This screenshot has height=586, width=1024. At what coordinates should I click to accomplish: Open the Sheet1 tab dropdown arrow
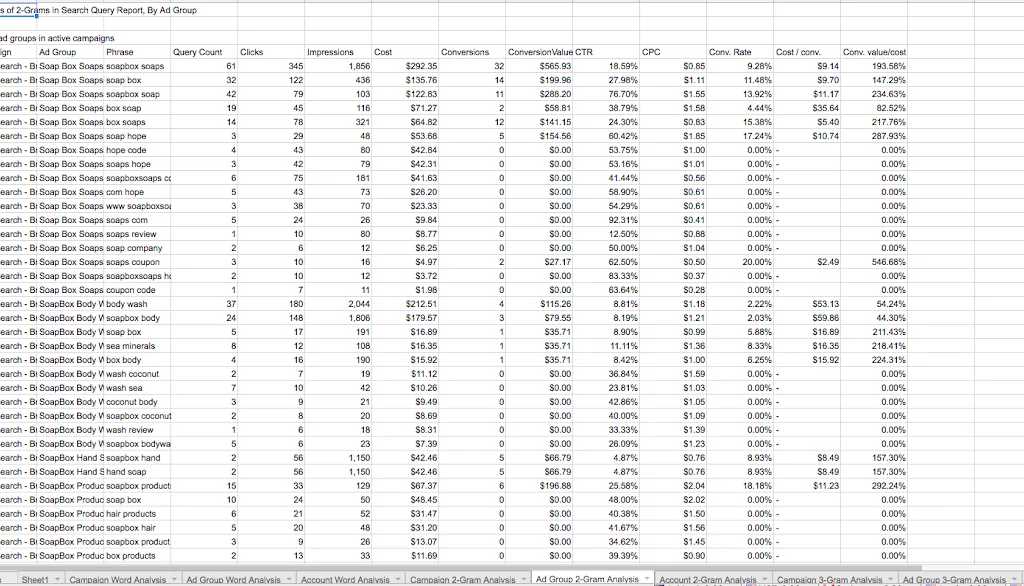click(57, 579)
